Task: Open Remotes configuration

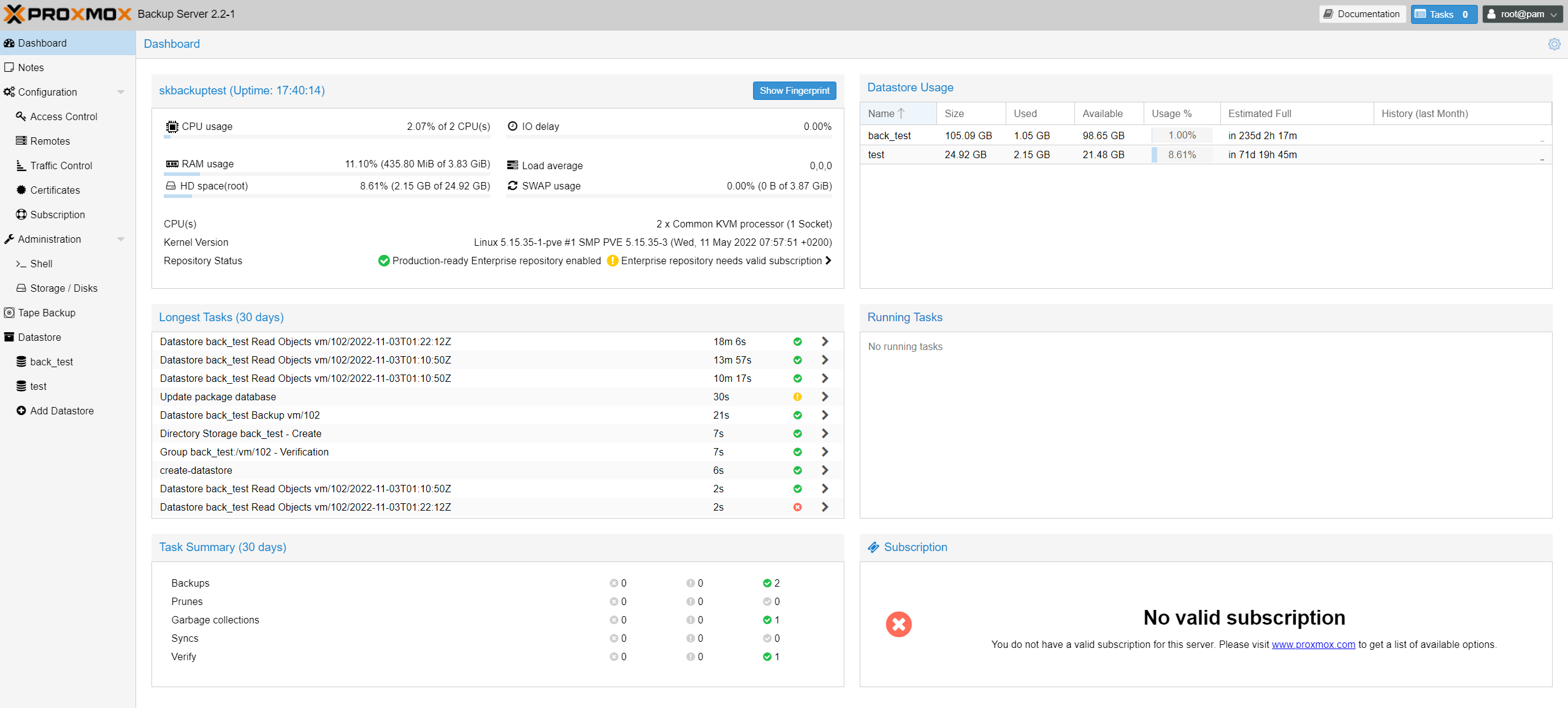Action: [67, 141]
